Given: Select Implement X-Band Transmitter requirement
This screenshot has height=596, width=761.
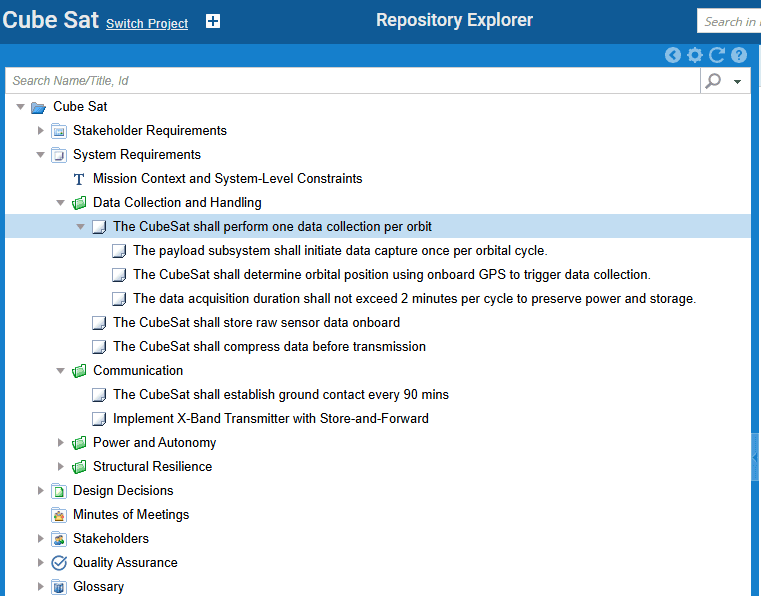Looking at the screenshot, I should [270, 419].
